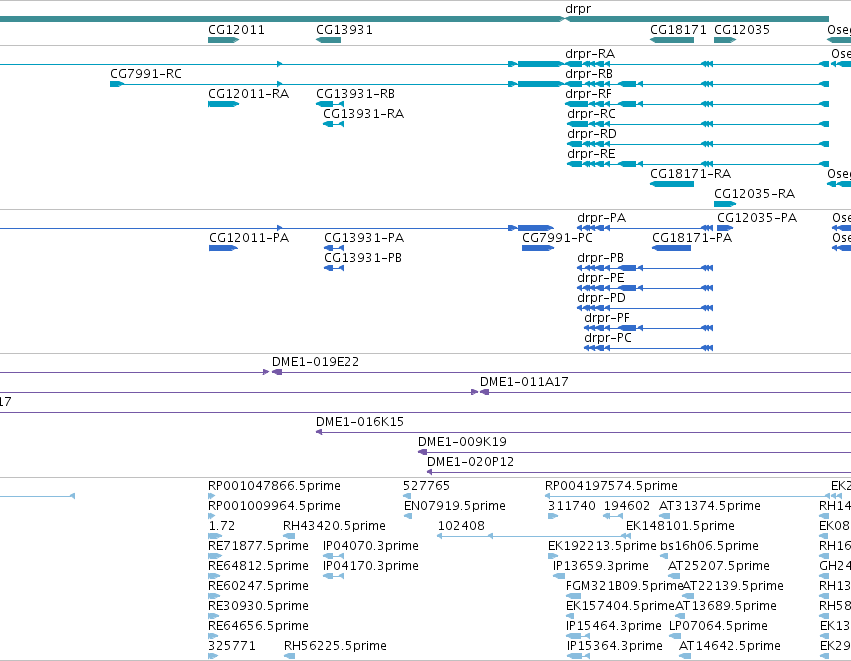
Task: Select the IP15364.3prime EST label
Action: pos(614,646)
